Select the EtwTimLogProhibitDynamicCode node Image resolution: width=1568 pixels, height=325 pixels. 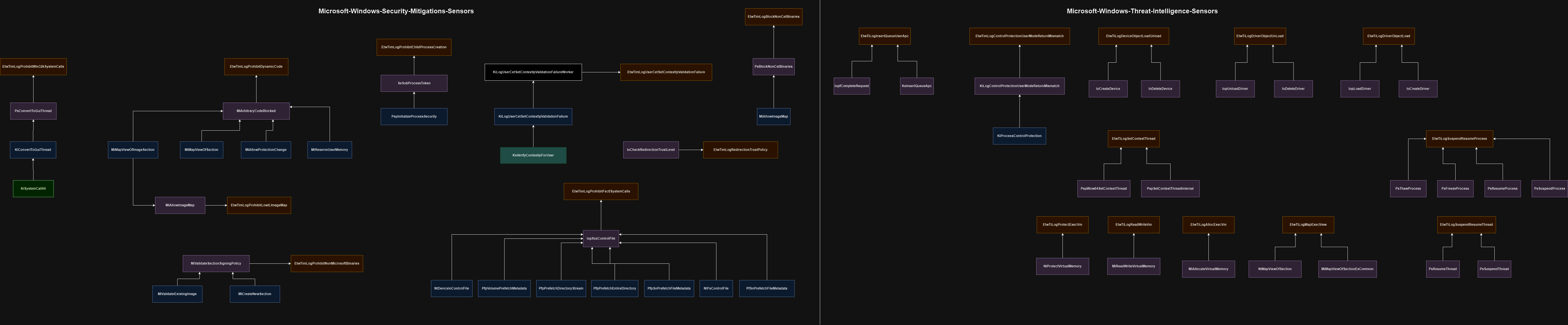tap(256, 67)
